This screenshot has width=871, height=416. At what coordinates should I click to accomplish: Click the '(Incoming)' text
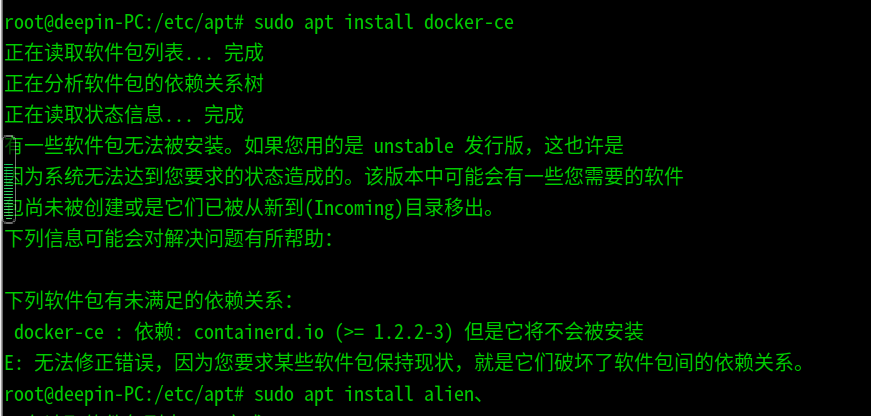point(353,208)
